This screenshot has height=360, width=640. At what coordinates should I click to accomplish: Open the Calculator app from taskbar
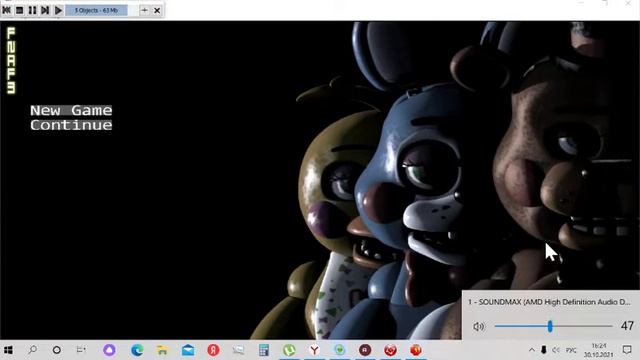pos(264,350)
